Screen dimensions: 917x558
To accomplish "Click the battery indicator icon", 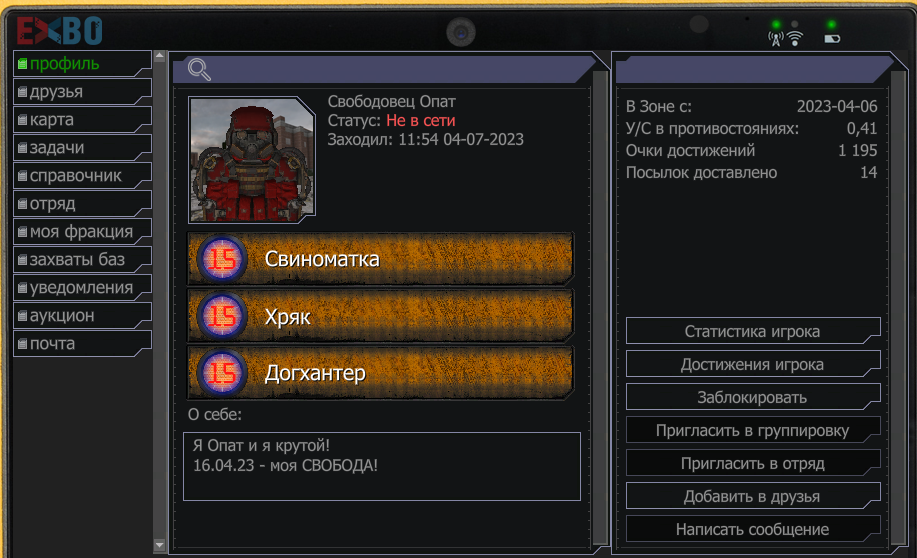I will click(x=832, y=39).
